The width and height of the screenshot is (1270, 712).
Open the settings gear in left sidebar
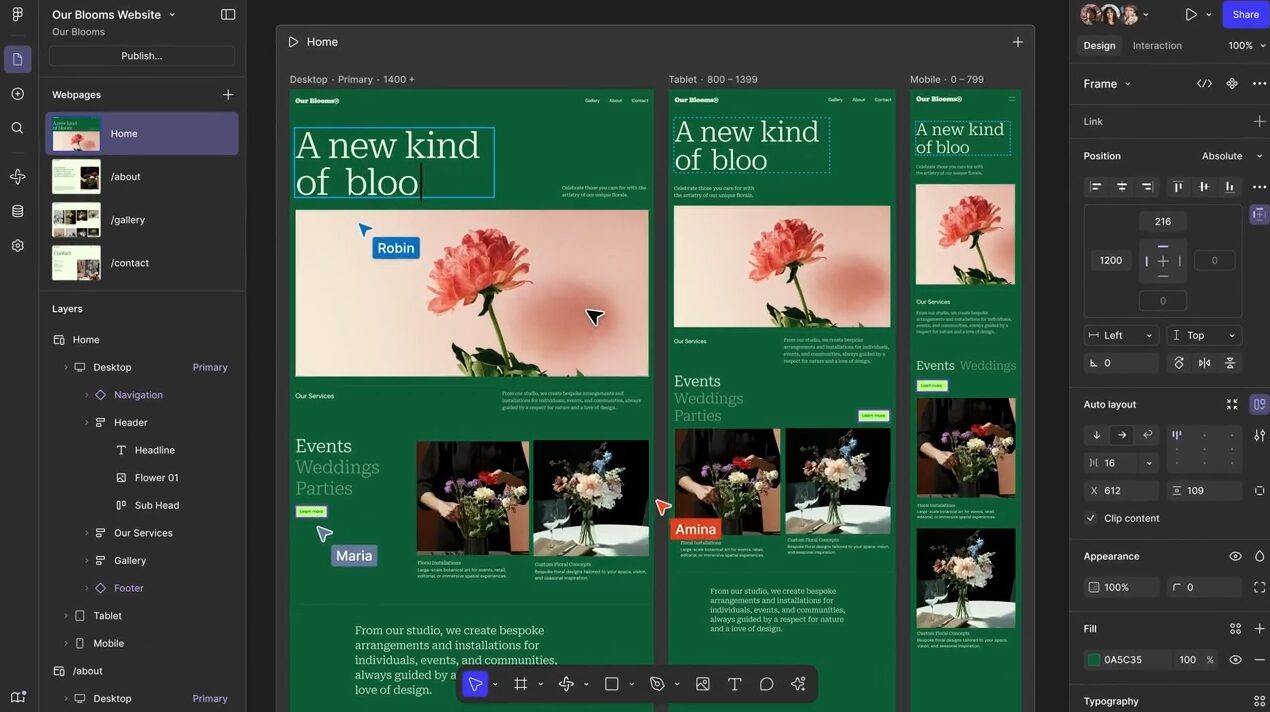click(17, 245)
